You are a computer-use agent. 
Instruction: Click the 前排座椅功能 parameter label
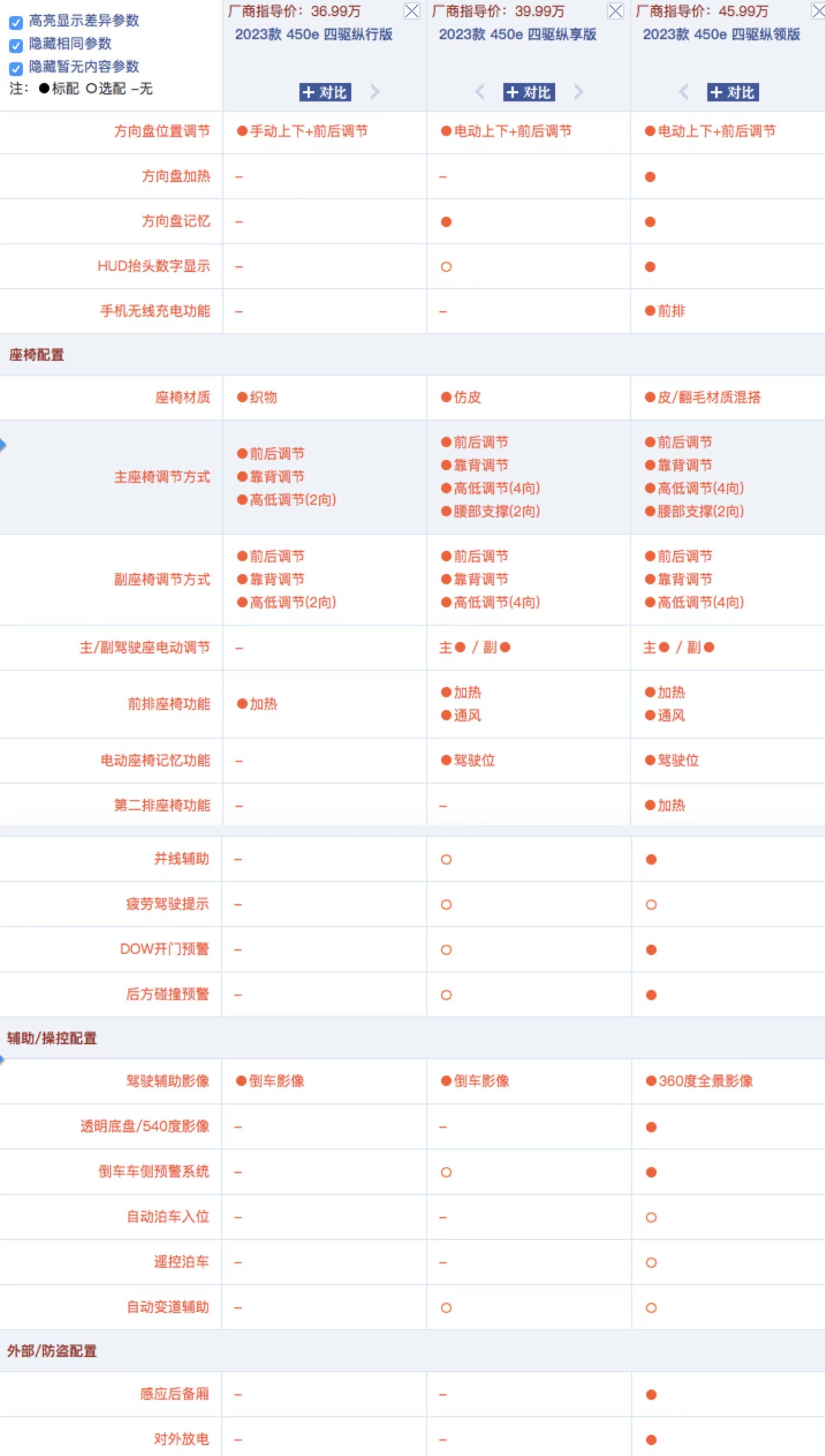click(169, 704)
